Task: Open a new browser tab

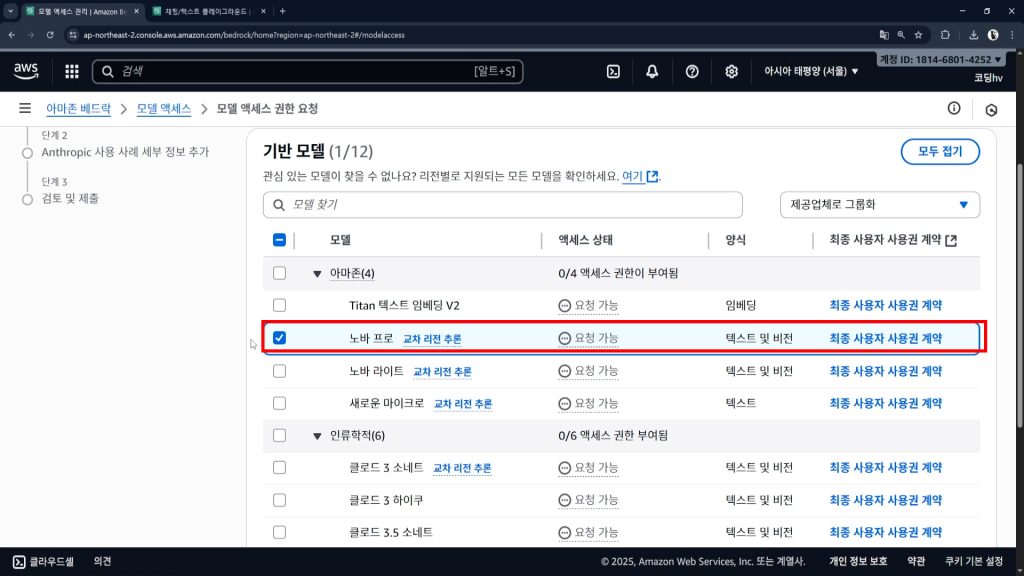Action: click(282, 11)
